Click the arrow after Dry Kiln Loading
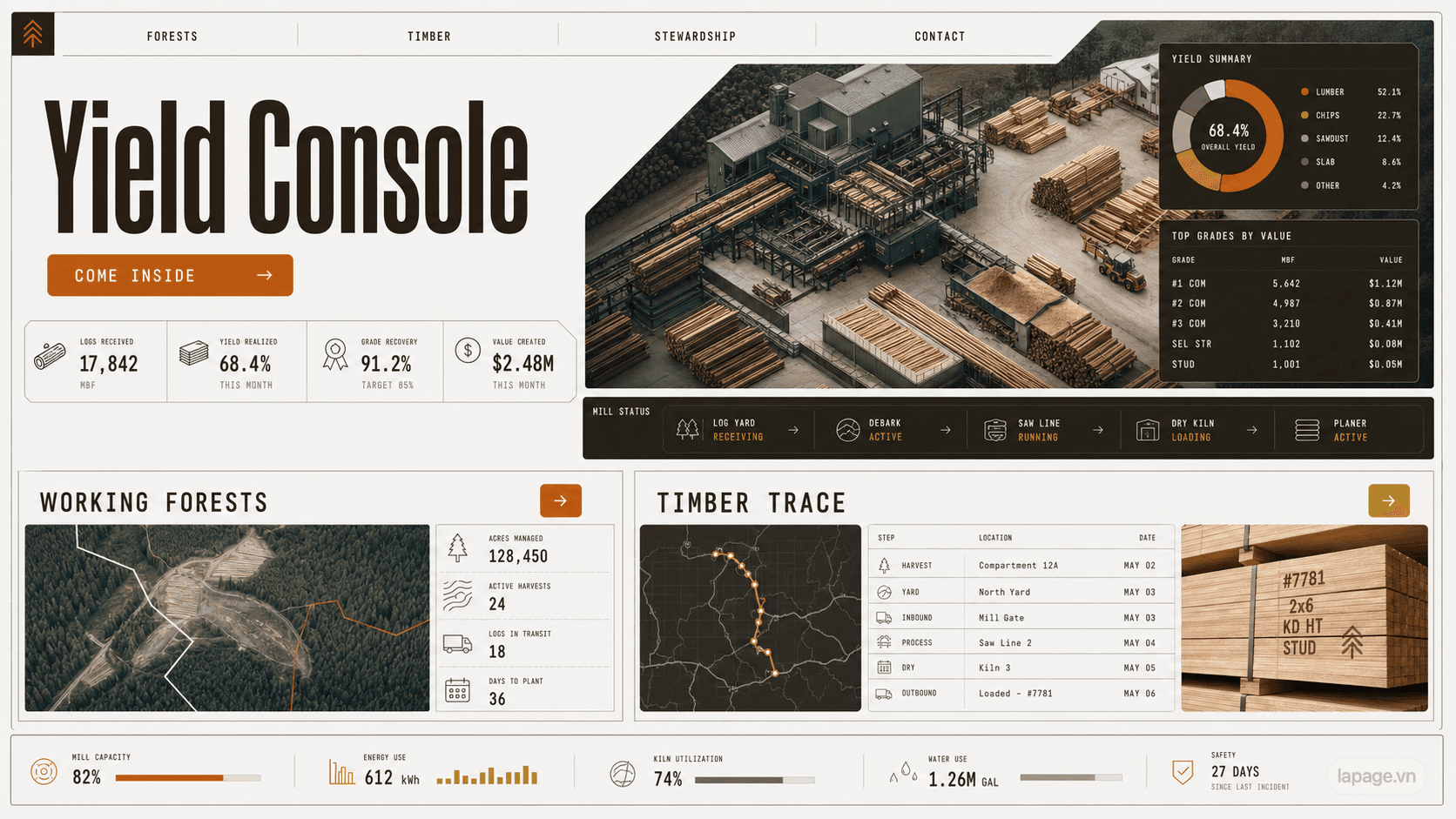1456x819 pixels. coord(1252,430)
